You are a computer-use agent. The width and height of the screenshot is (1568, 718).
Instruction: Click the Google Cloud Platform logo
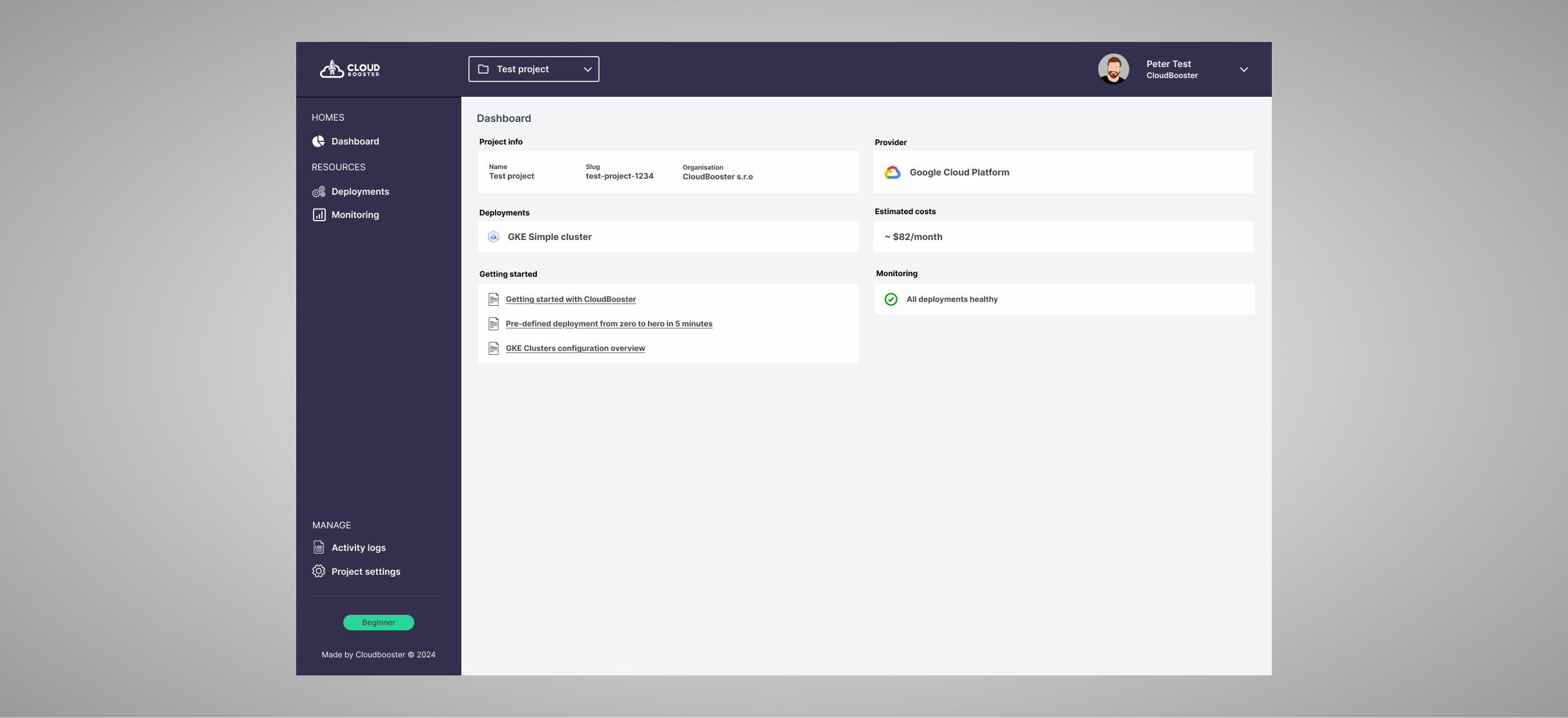tap(892, 172)
